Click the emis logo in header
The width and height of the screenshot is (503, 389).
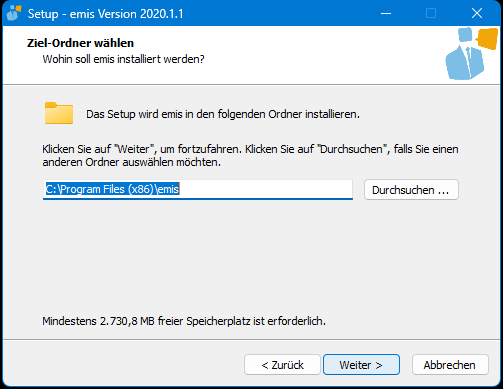pyautogui.click(x=471, y=53)
